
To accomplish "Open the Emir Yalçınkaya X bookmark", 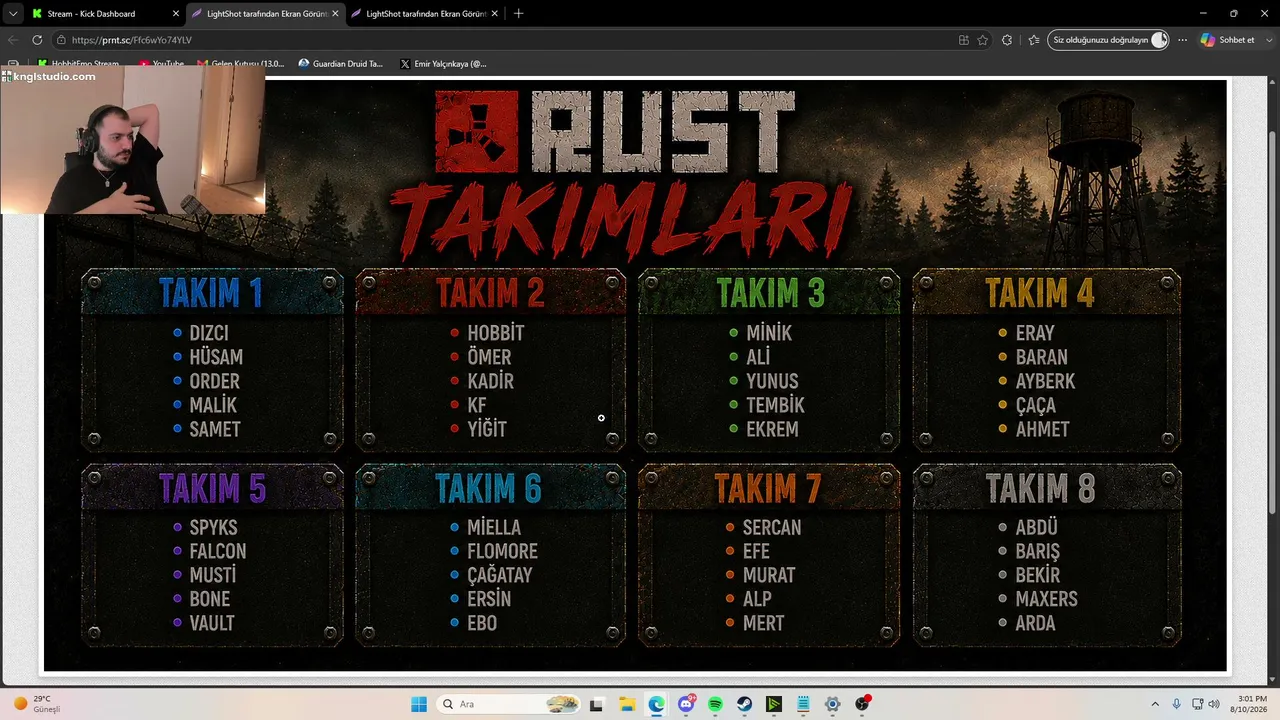I will coord(443,64).
